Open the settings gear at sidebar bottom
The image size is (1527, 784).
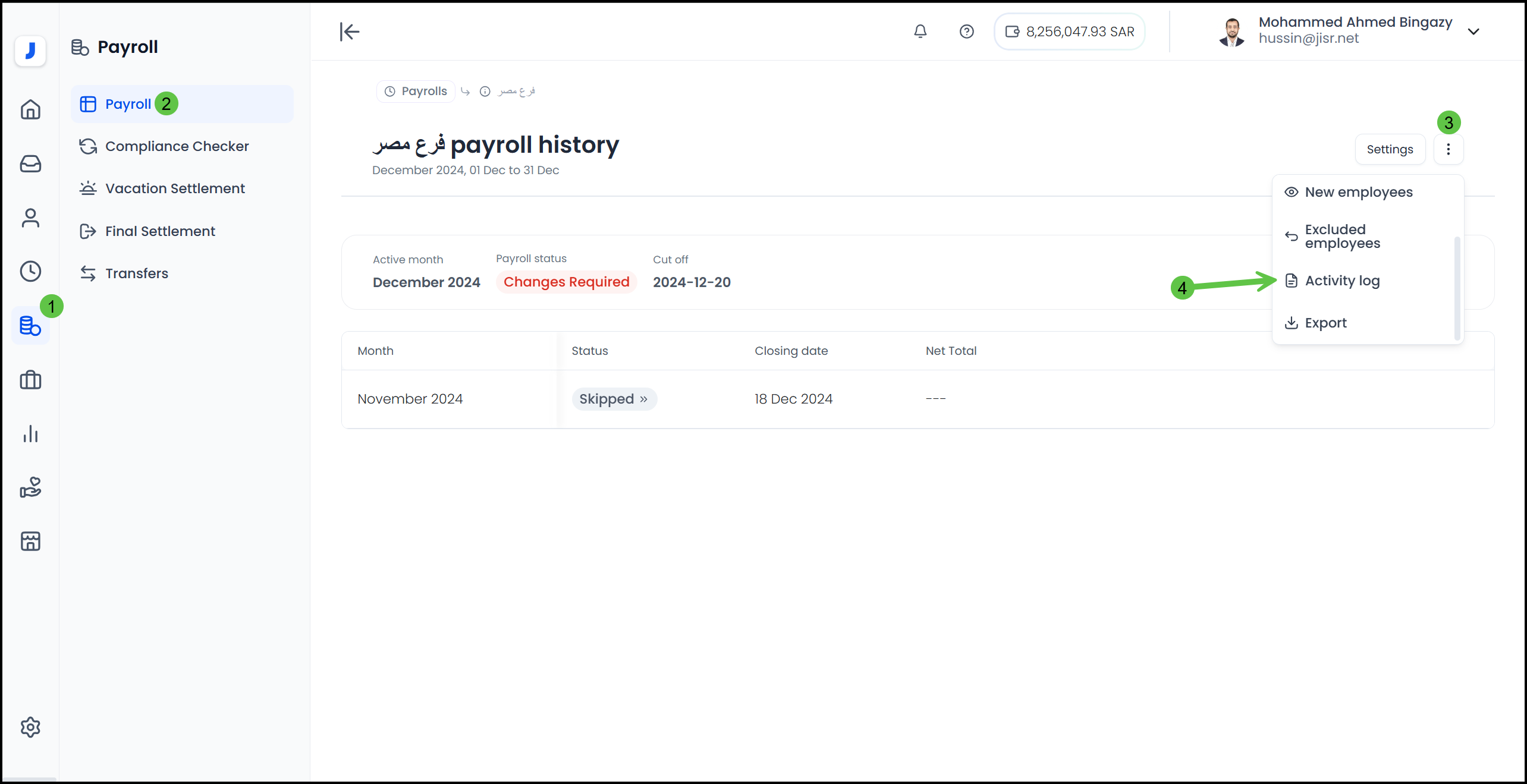tap(30, 727)
